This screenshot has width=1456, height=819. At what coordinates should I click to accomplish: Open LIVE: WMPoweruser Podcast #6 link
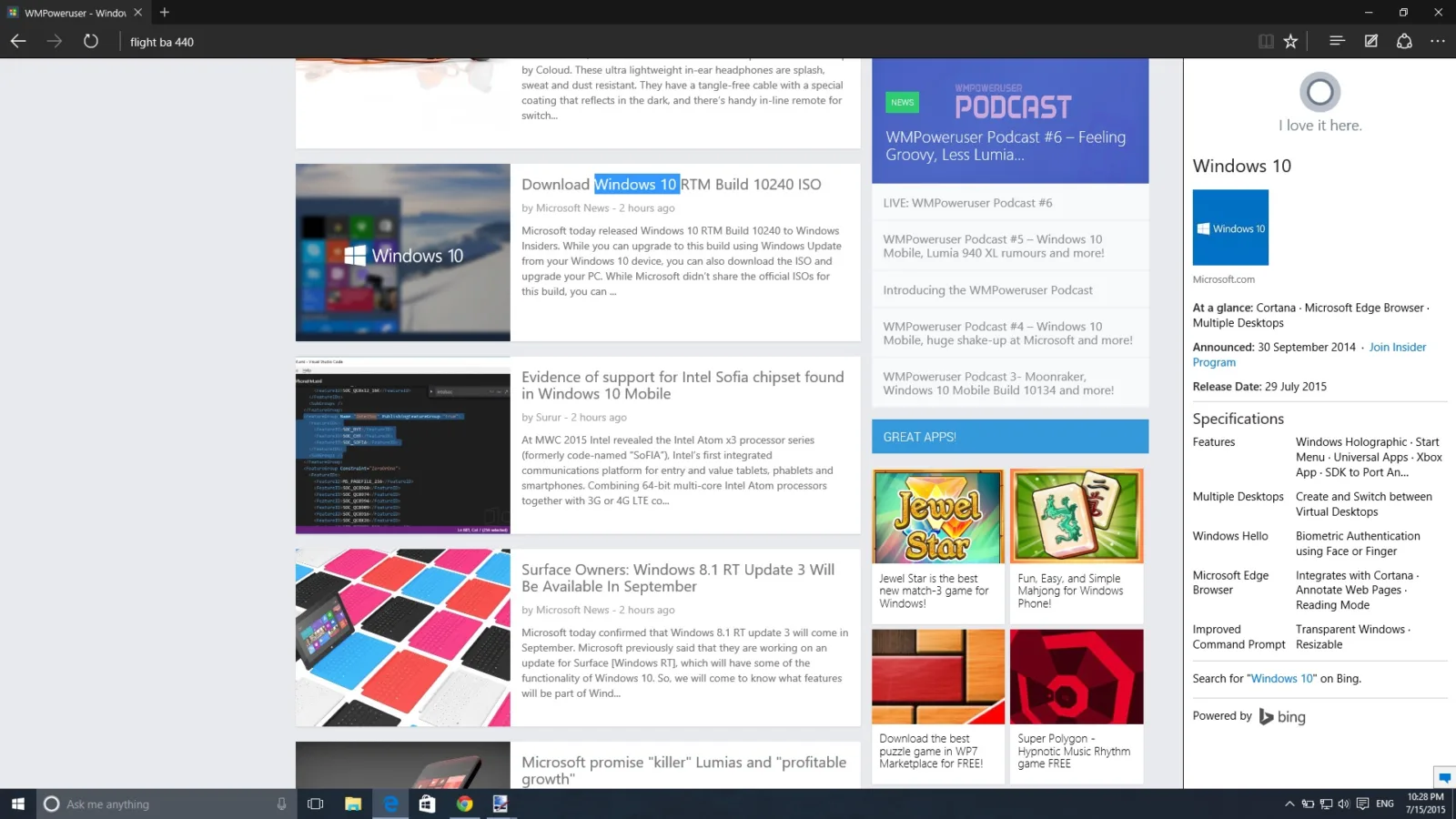[x=967, y=203]
